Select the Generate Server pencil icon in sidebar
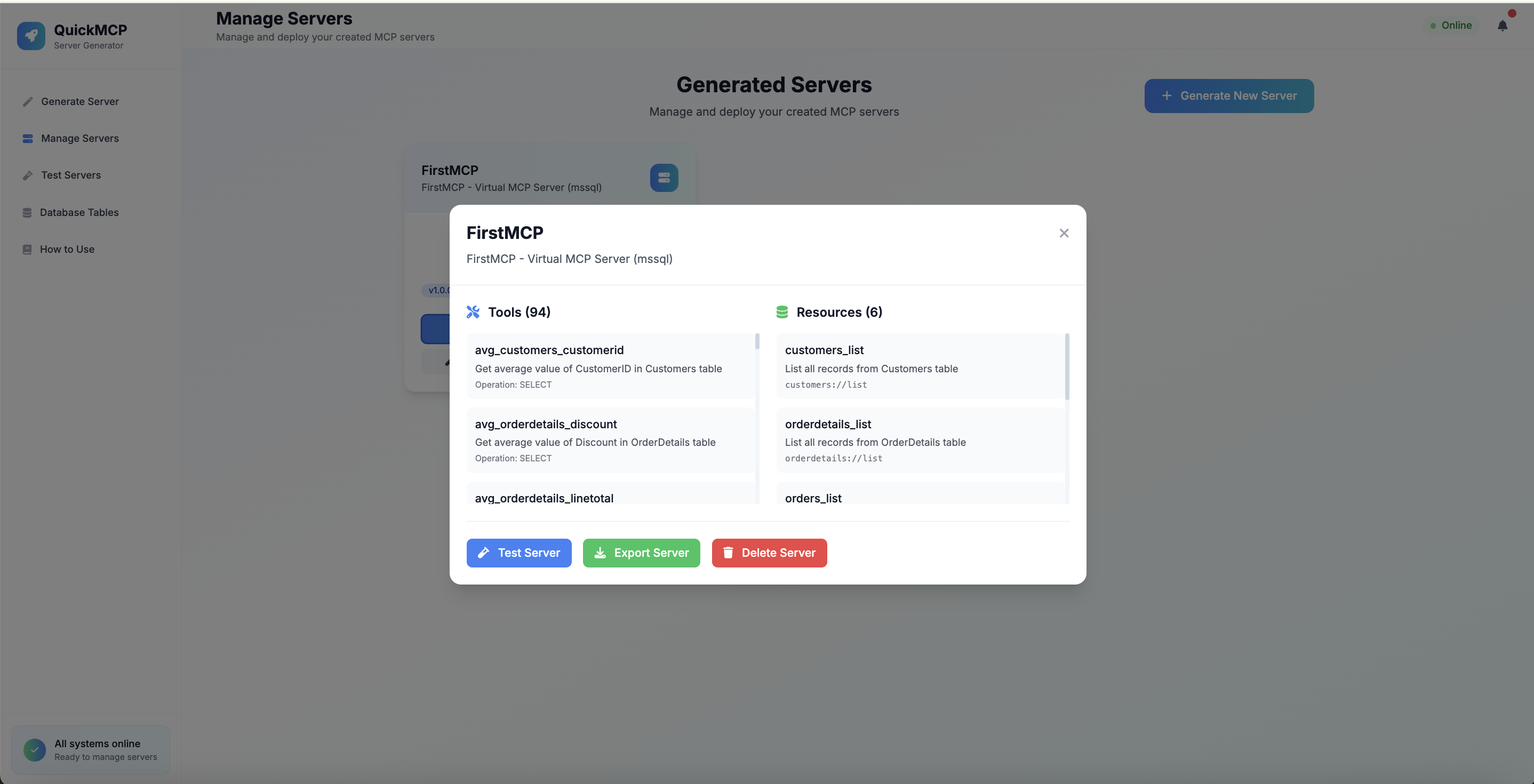The image size is (1534, 784). (28, 101)
